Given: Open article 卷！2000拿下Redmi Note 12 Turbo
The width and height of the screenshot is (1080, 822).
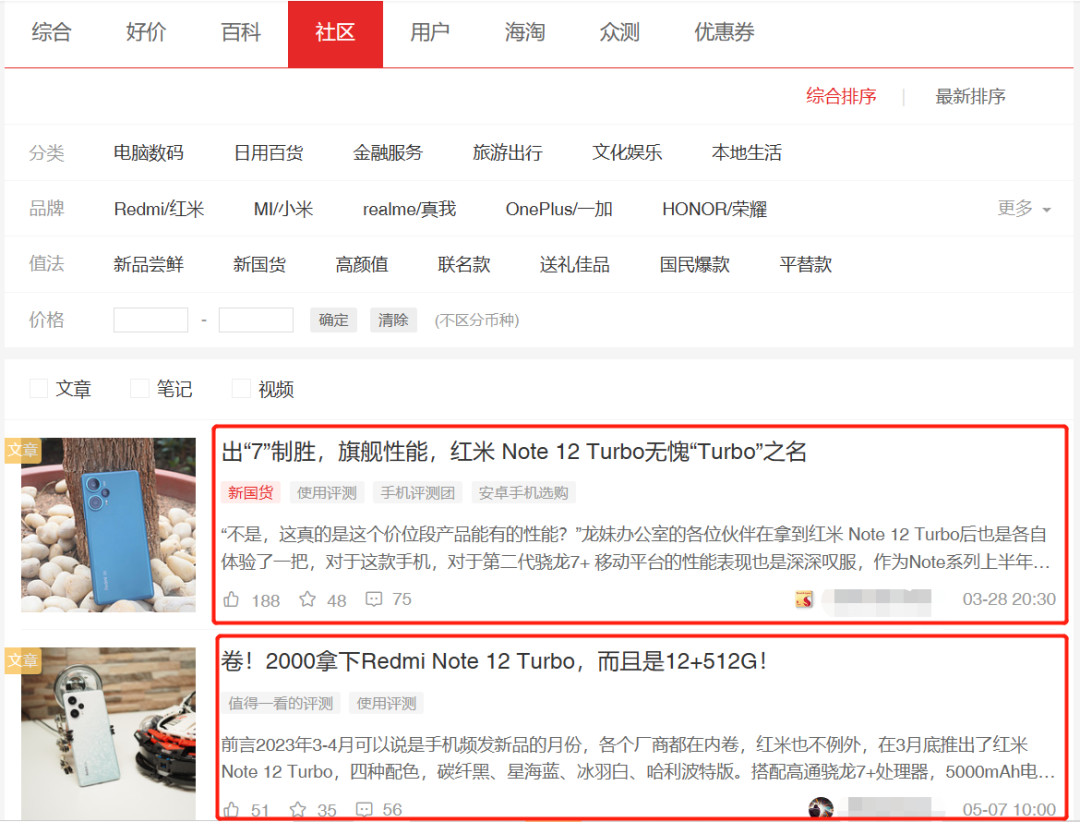Looking at the screenshot, I should (x=494, y=661).
